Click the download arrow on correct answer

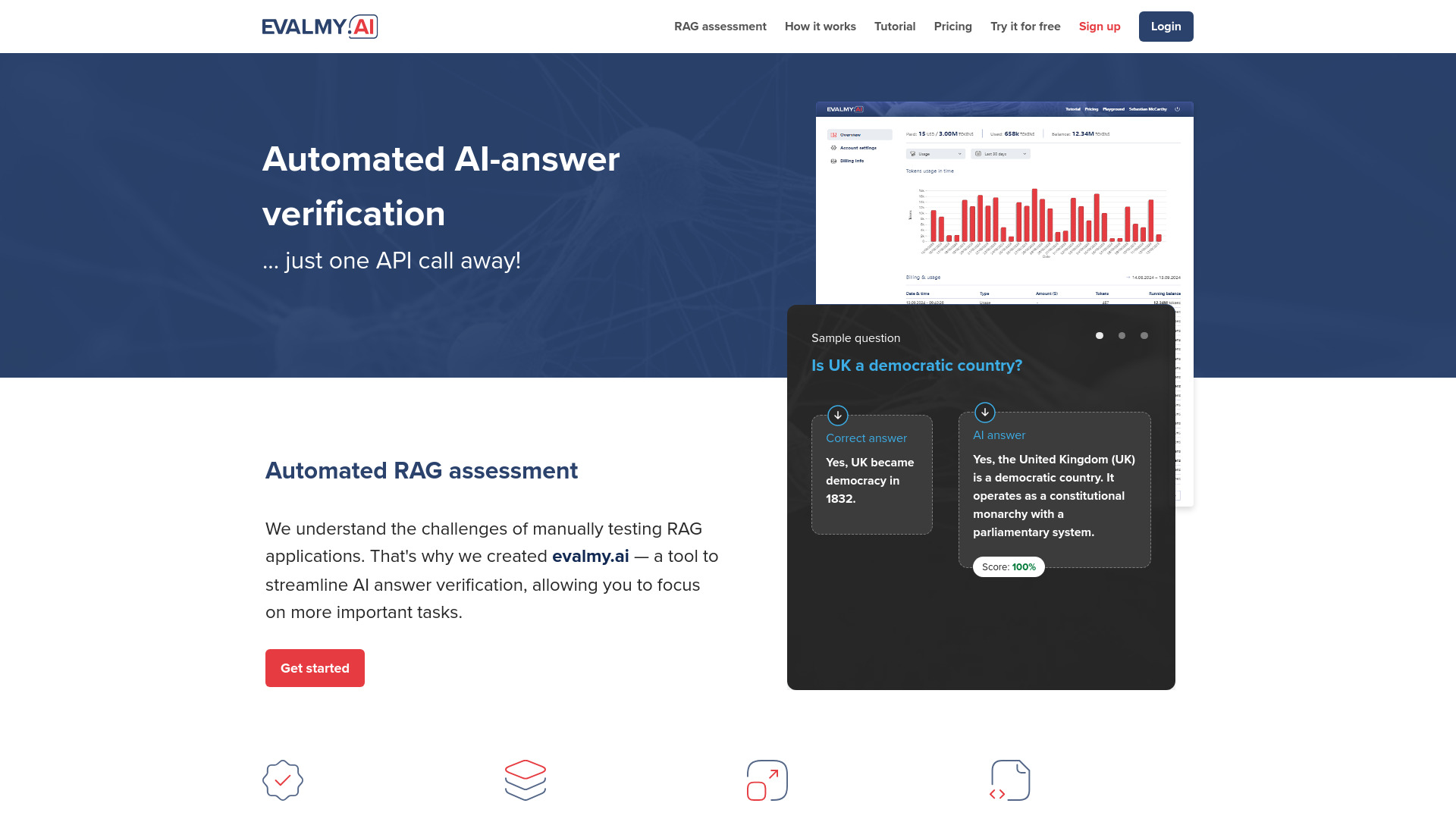click(x=838, y=415)
